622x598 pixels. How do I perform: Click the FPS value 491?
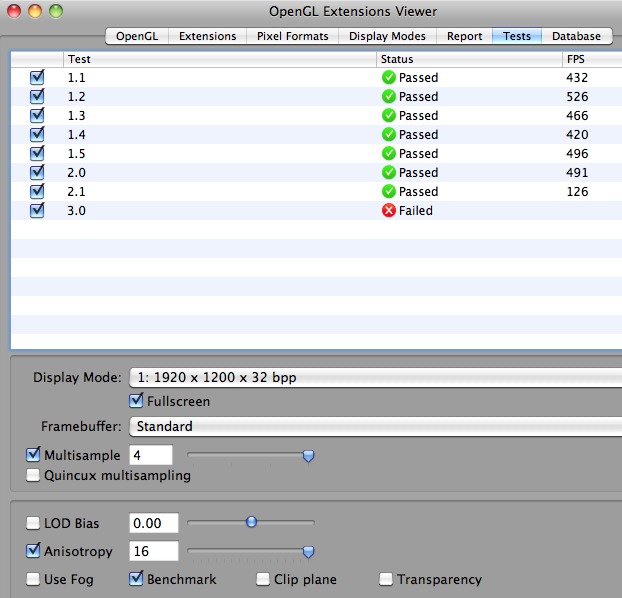577,173
